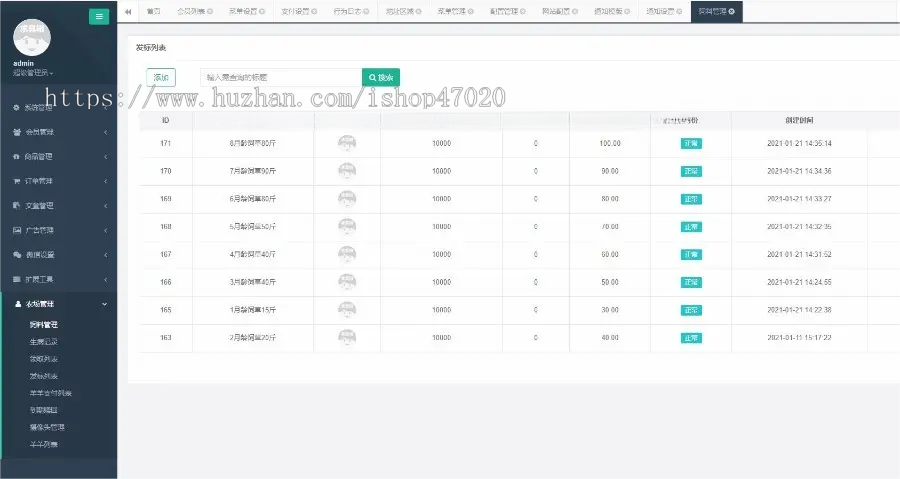This screenshot has width=900, height=479.
Task: Toggle the green status badge in row 167
Action: [691, 254]
